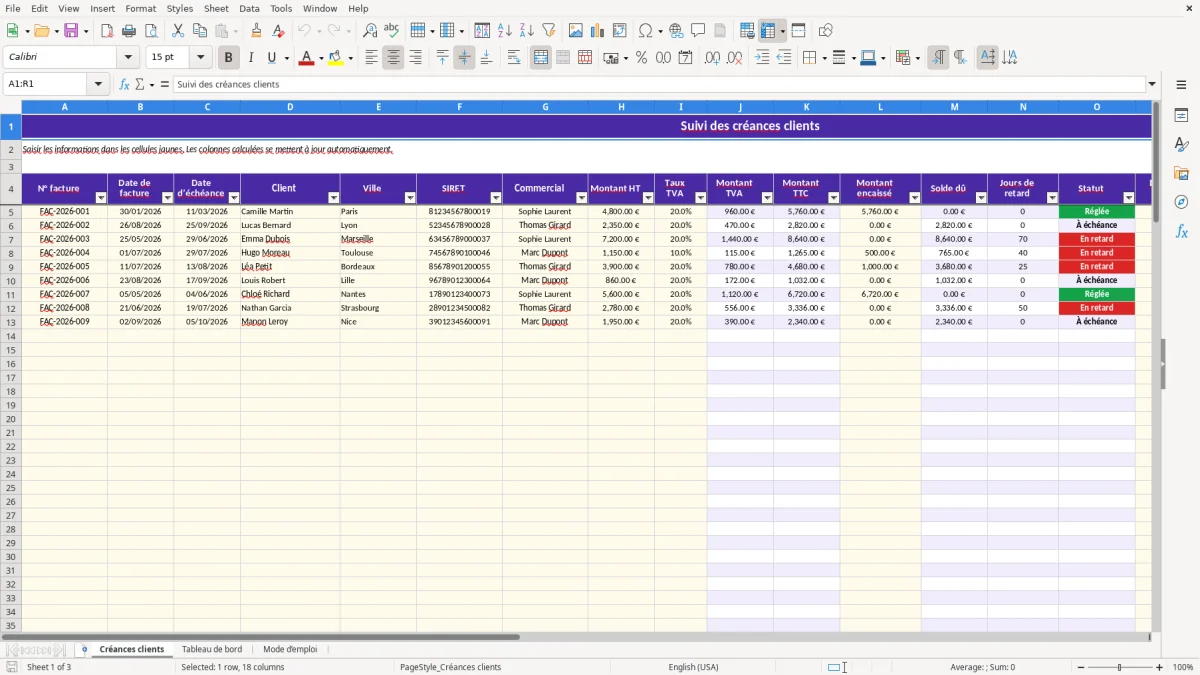The height and width of the screenshot is (675, 1200).
Task: Run the spelling check
Action: point(392,31)
